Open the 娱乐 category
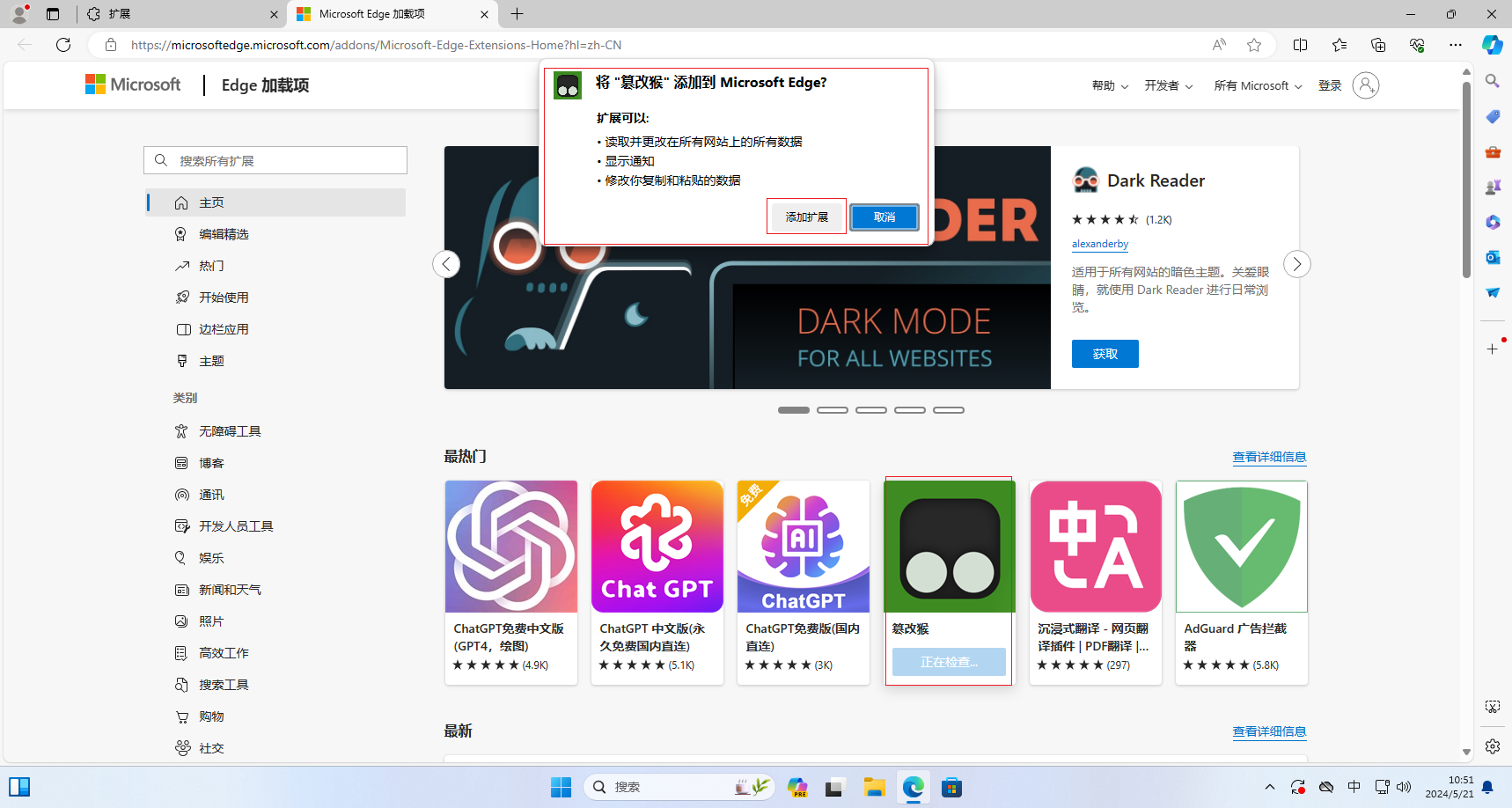The image size is (1512, 808). pyautogui.click(x=275, y=558)
